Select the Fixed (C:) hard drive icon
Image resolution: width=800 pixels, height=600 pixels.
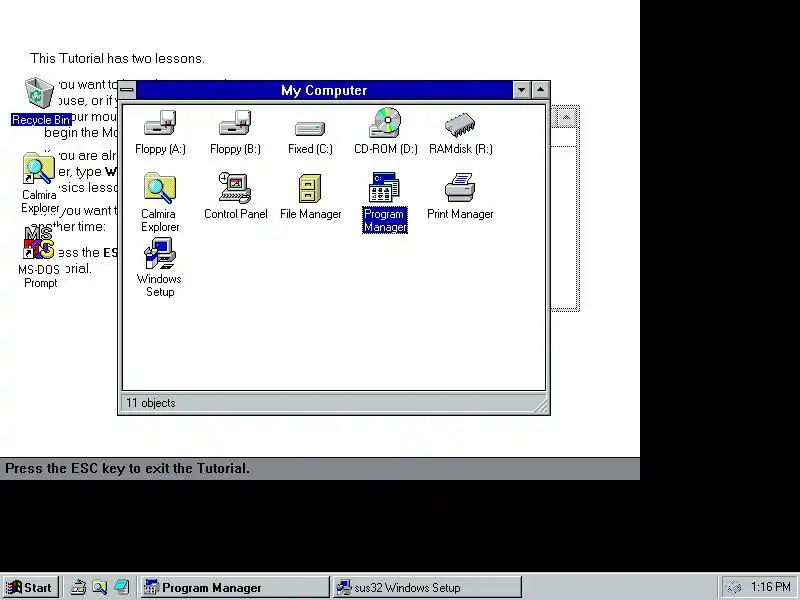pyautogui.click(x=310, y=137)
